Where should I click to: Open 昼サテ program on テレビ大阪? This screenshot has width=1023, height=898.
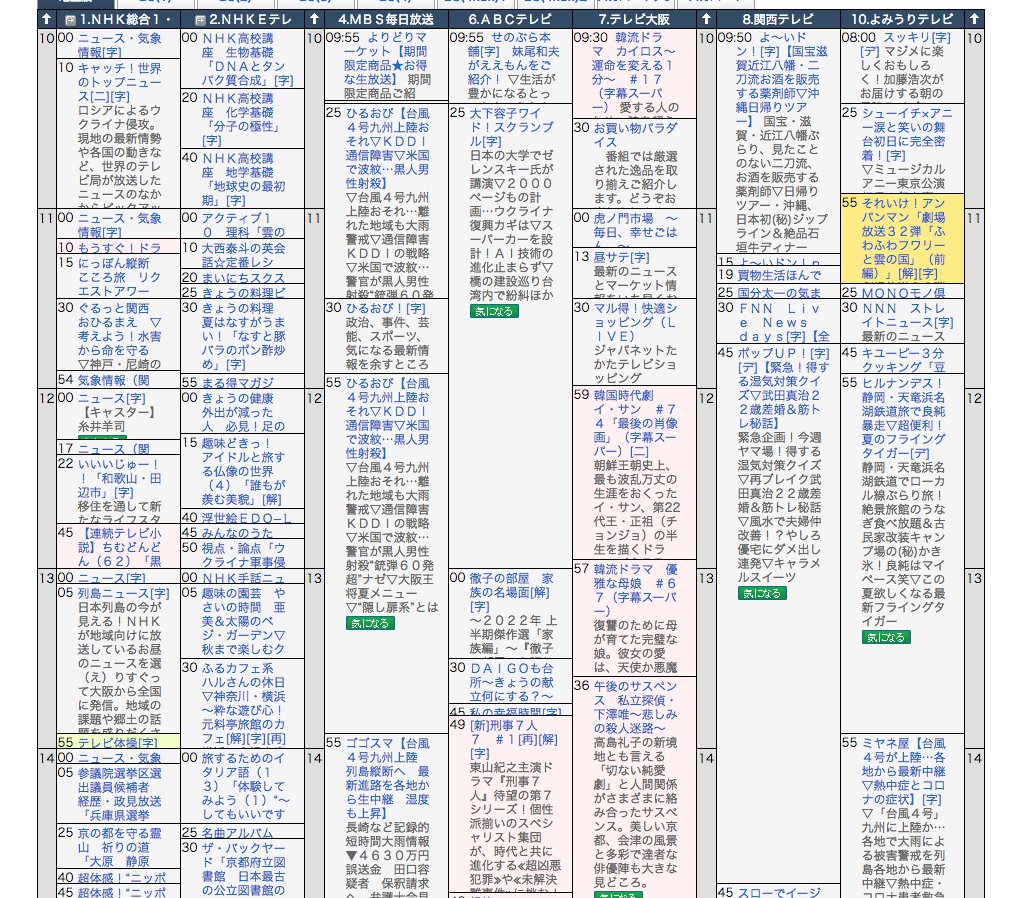[x=621, y=257]
